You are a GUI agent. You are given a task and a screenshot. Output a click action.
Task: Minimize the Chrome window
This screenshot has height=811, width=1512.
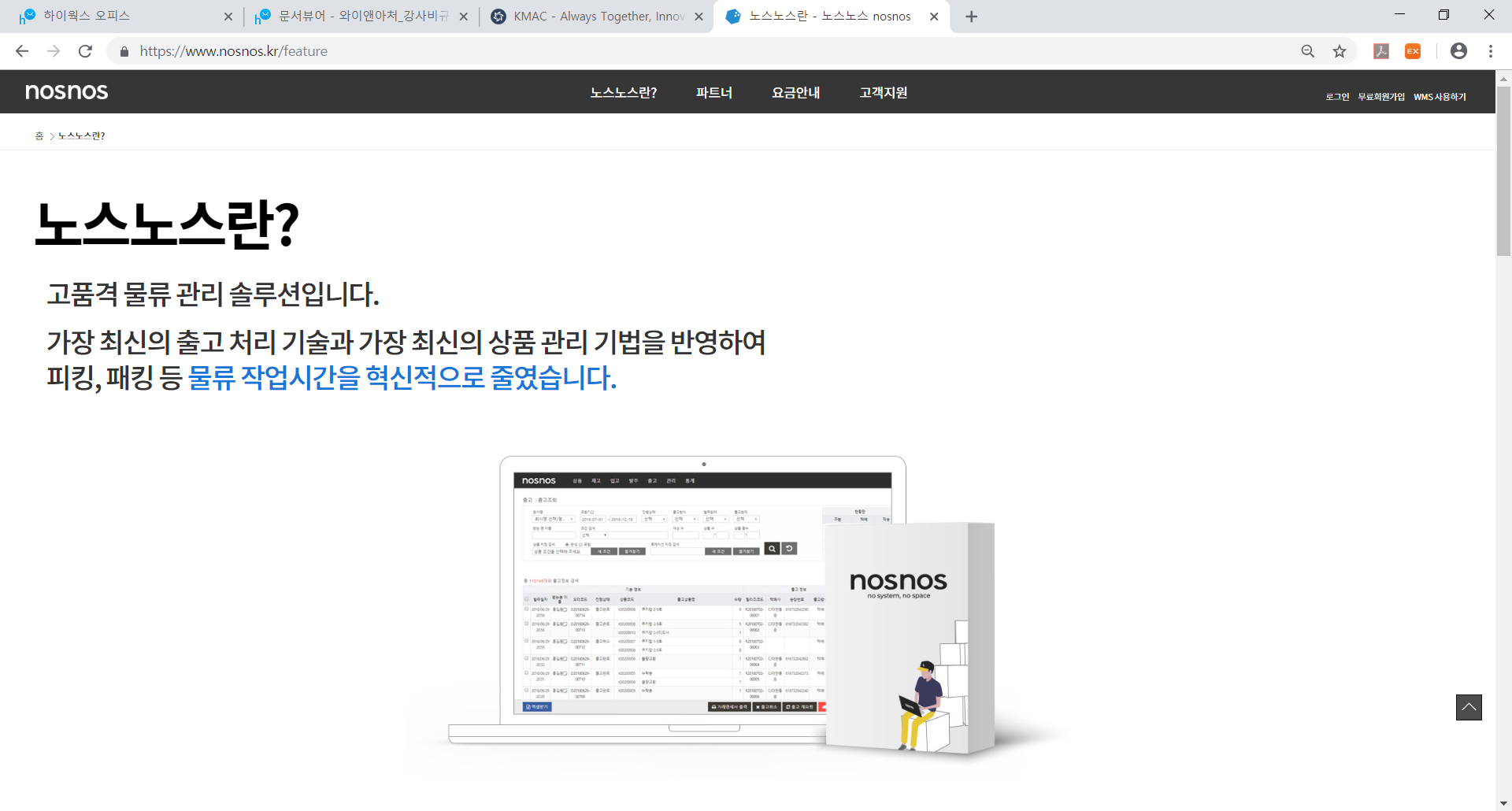[1399, 14]
